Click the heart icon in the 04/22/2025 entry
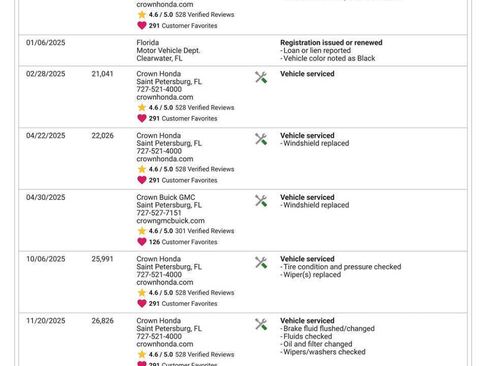Screen dimensions: 488x366 142,180
